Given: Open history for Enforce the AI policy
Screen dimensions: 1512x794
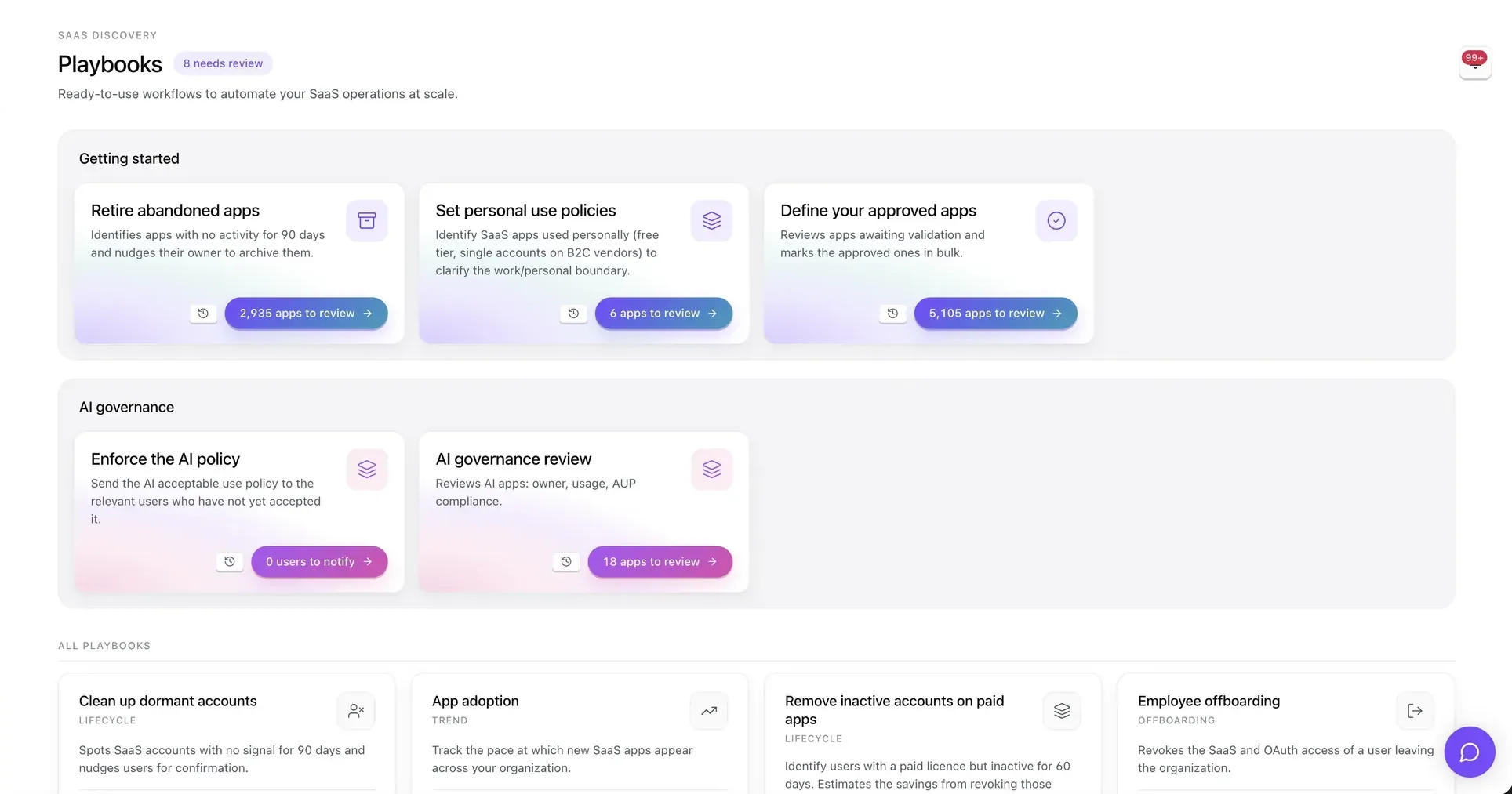Looking at the screenshot, I should (x=229, y=562).
